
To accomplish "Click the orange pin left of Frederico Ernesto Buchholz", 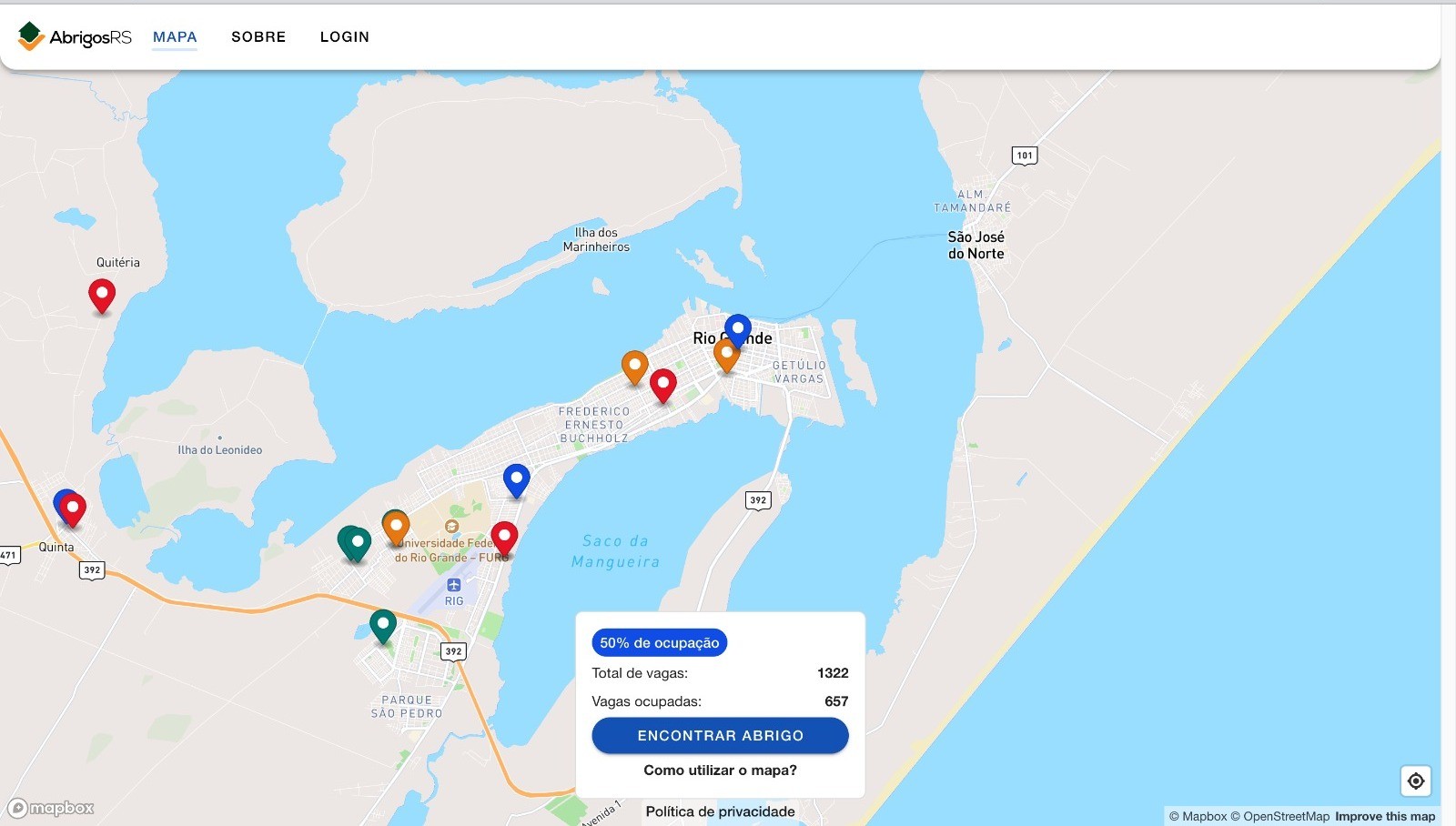I will [x=635, y=367].
